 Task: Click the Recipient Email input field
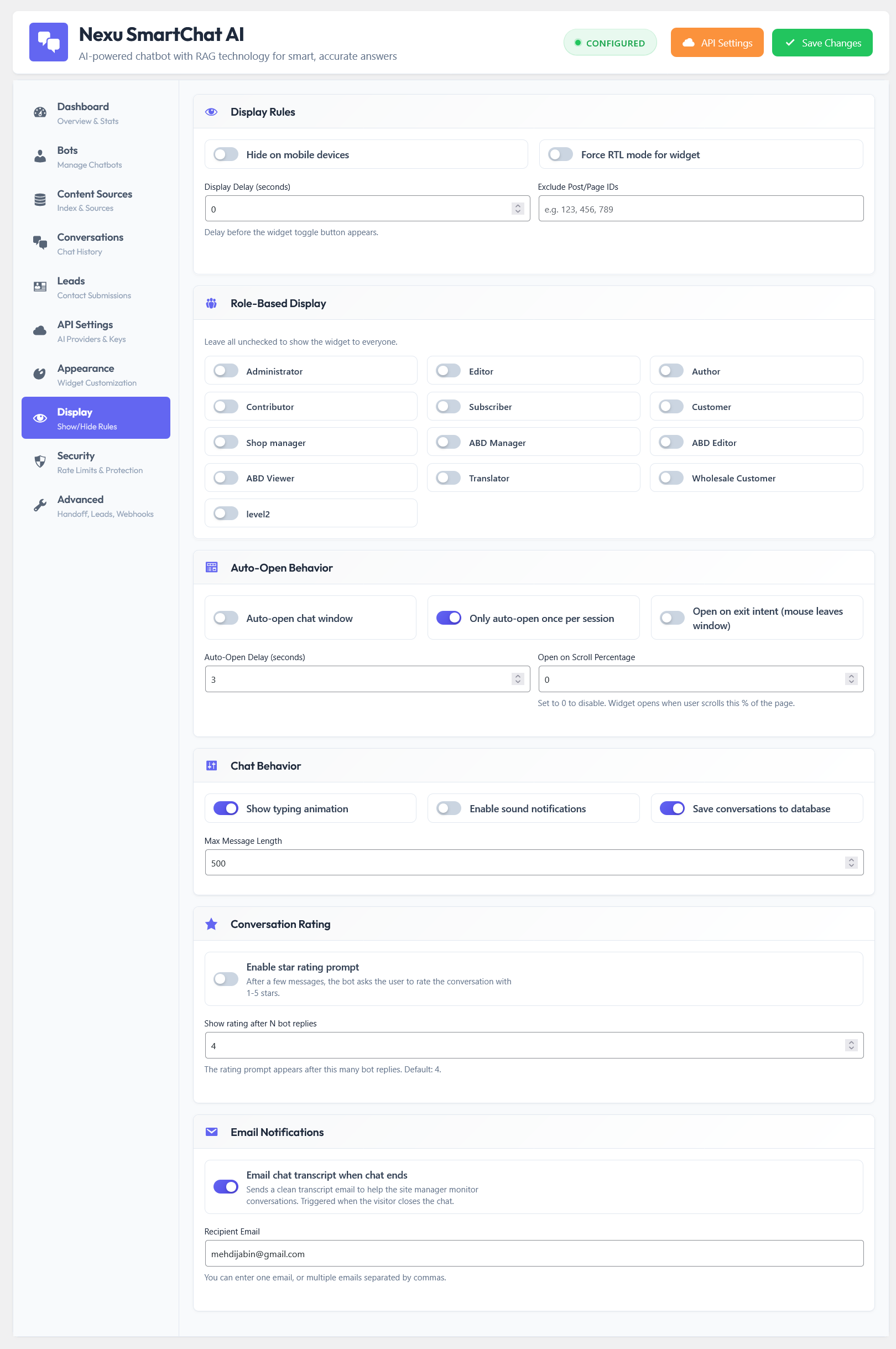[534, 1253]
